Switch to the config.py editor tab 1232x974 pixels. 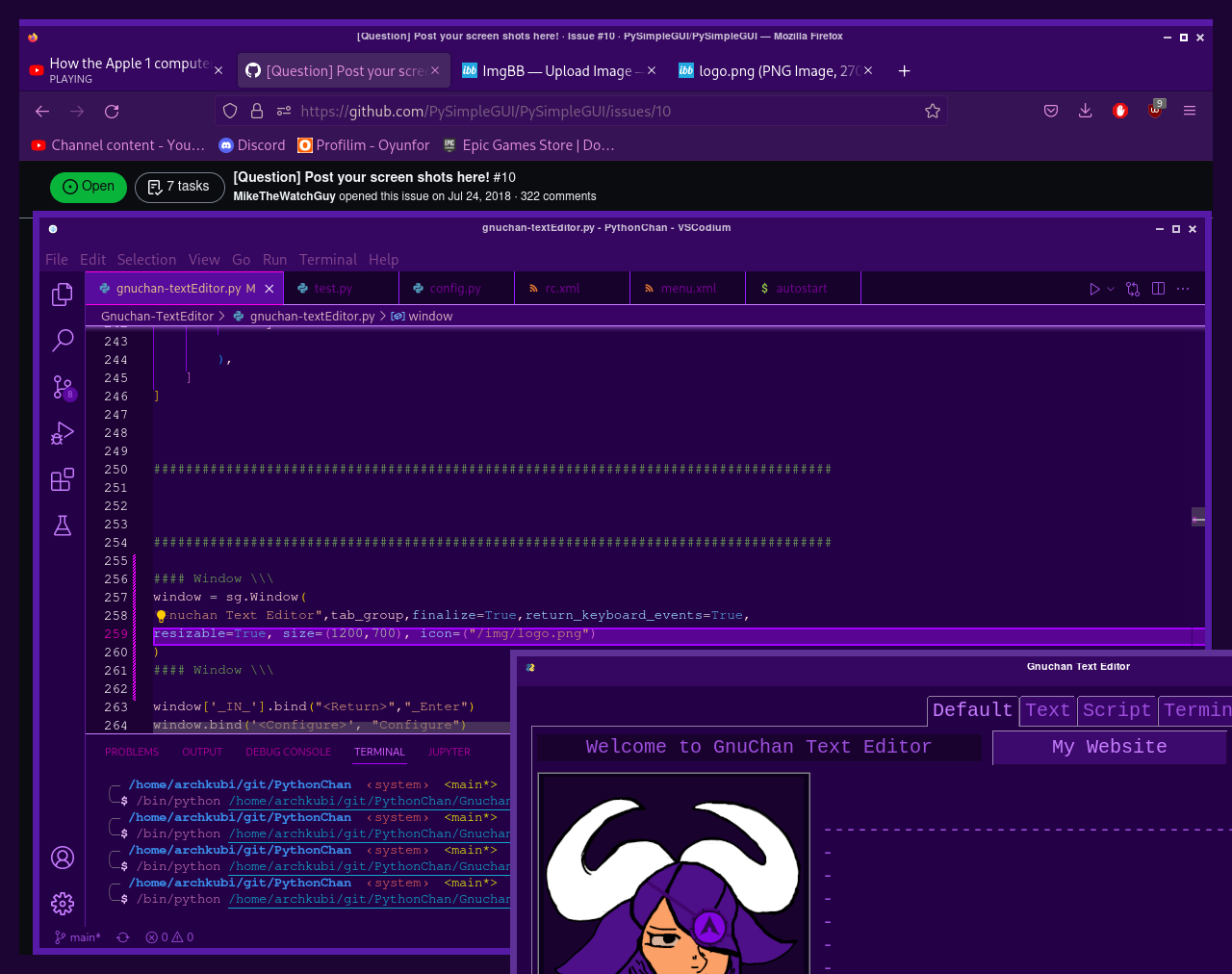[x=454, y=289]
